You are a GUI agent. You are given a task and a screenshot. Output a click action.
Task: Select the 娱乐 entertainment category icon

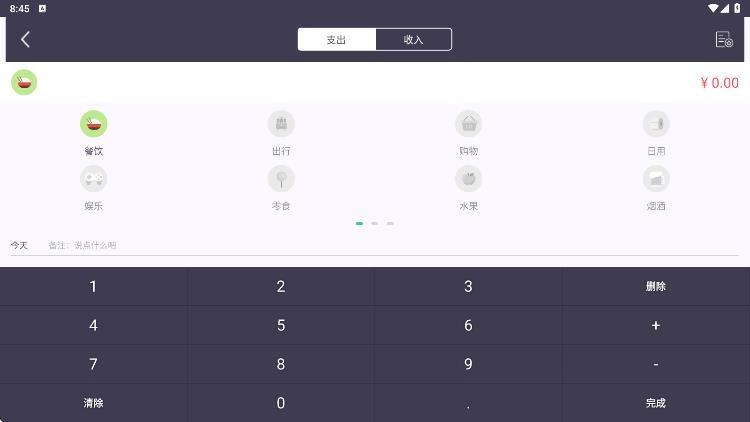coord(93,179)
